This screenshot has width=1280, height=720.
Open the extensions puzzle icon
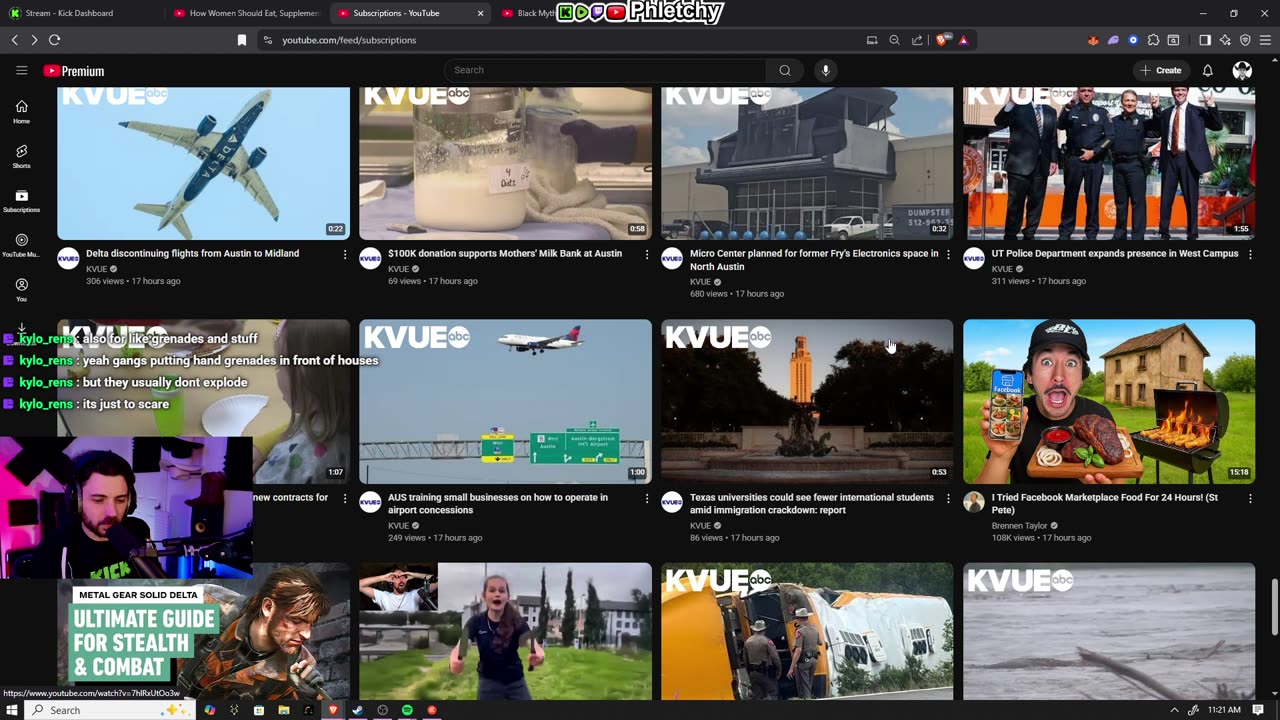coord(1153,40)
